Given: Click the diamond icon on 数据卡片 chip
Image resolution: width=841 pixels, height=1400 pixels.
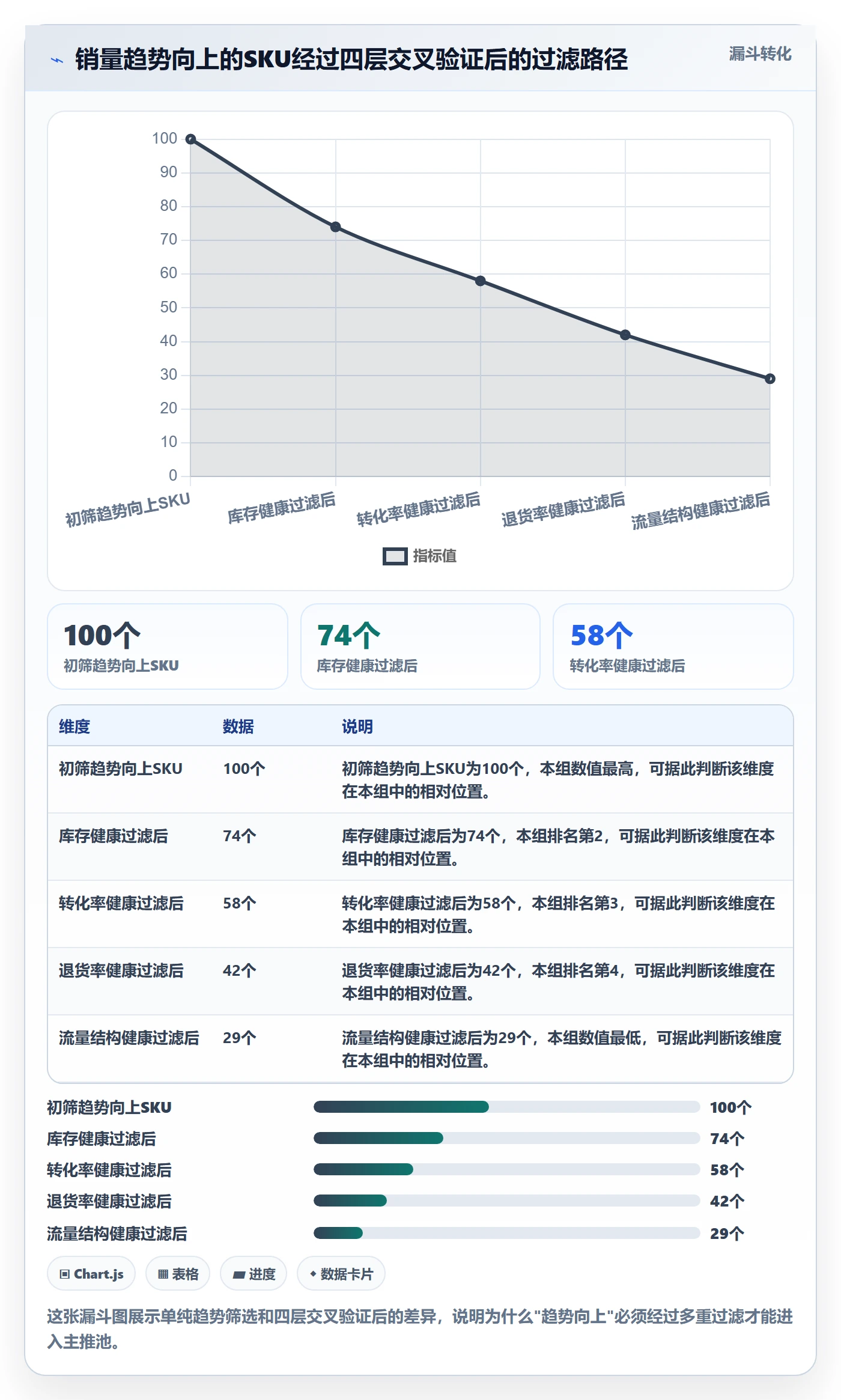Looking at the screenshot, I should pos(313,1274).
